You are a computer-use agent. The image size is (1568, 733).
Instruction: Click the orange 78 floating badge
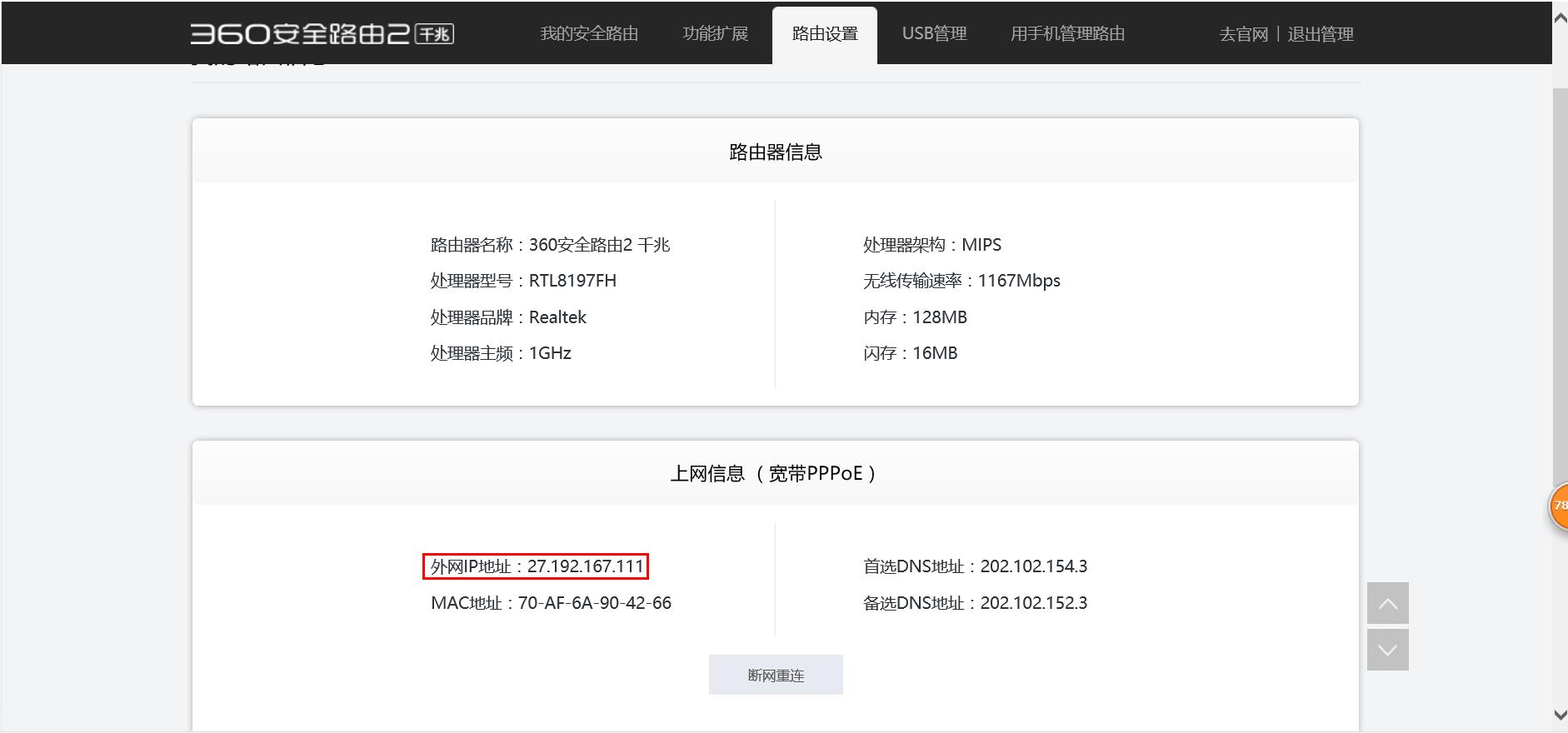point(1559,506)
